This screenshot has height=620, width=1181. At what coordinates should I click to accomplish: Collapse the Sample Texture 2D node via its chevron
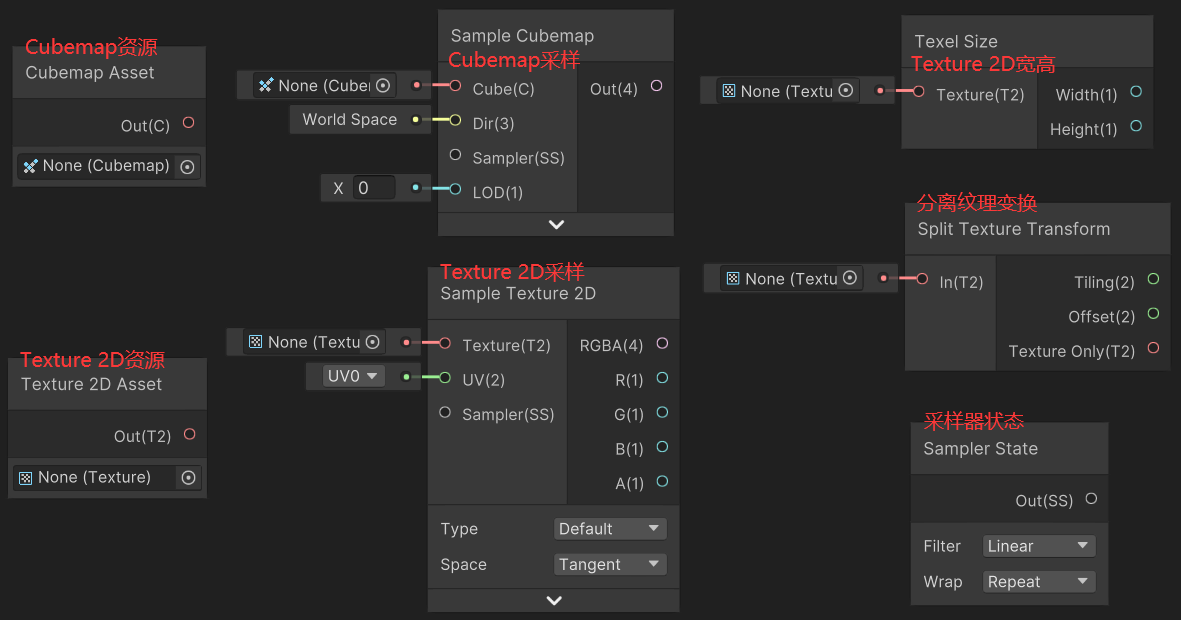[x=553, y=600]
